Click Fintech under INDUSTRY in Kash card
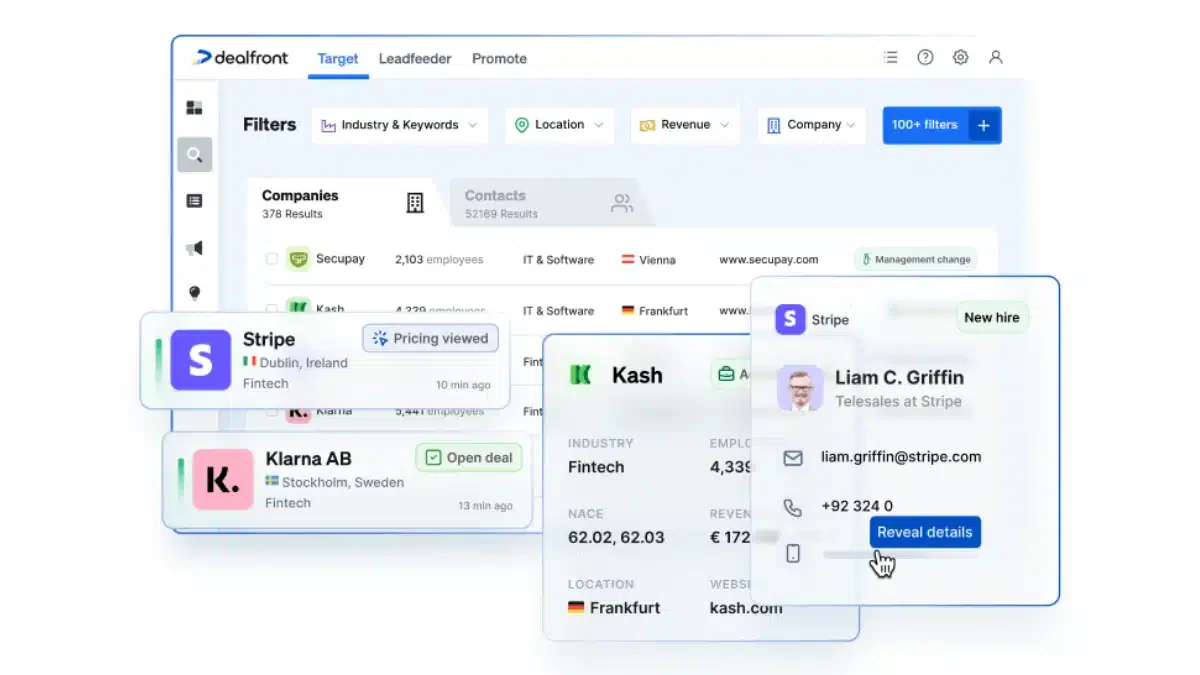 click(x=596, y=467)
